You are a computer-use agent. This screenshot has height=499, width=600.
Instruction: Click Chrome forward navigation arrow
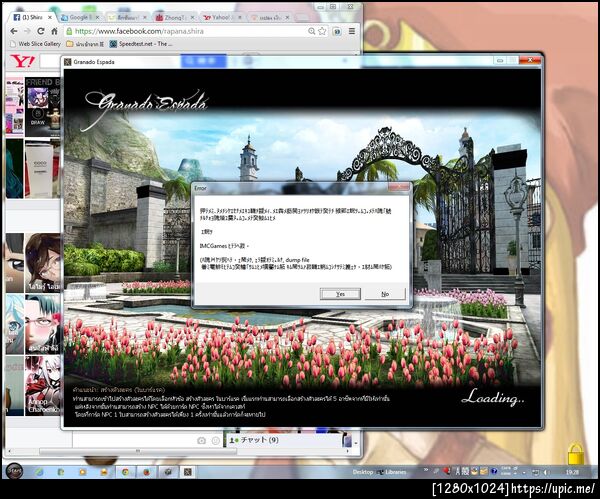click(x=27, y=31)
